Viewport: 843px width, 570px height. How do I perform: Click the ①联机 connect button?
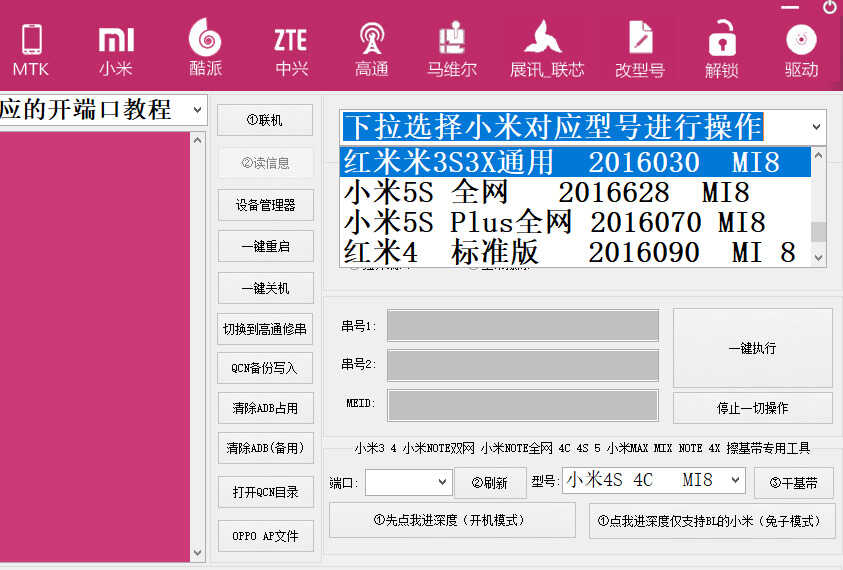pos(265,120)
